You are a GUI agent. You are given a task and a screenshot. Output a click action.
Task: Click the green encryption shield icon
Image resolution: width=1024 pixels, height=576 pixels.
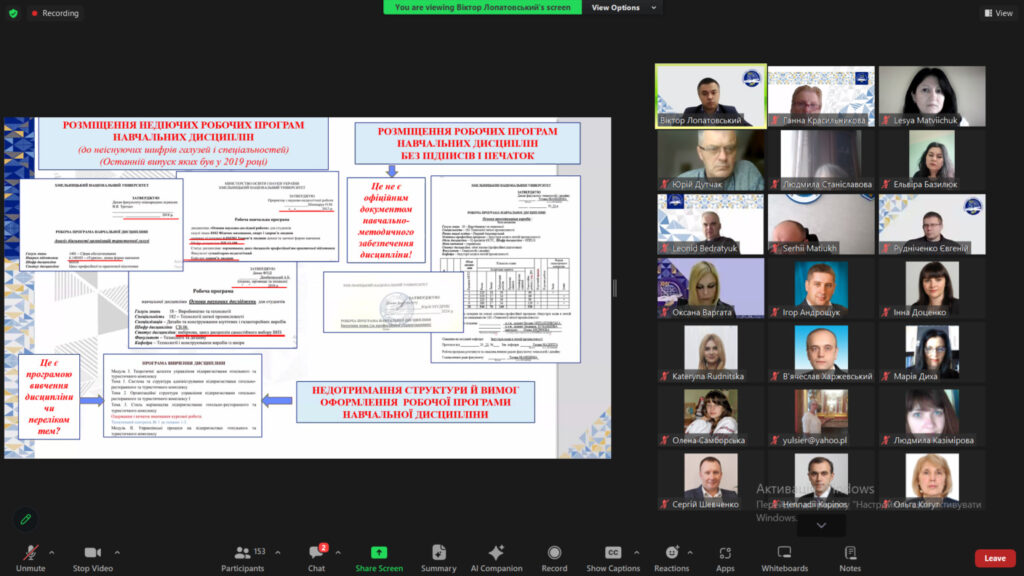pyautogui.click(x=12, y=13)
